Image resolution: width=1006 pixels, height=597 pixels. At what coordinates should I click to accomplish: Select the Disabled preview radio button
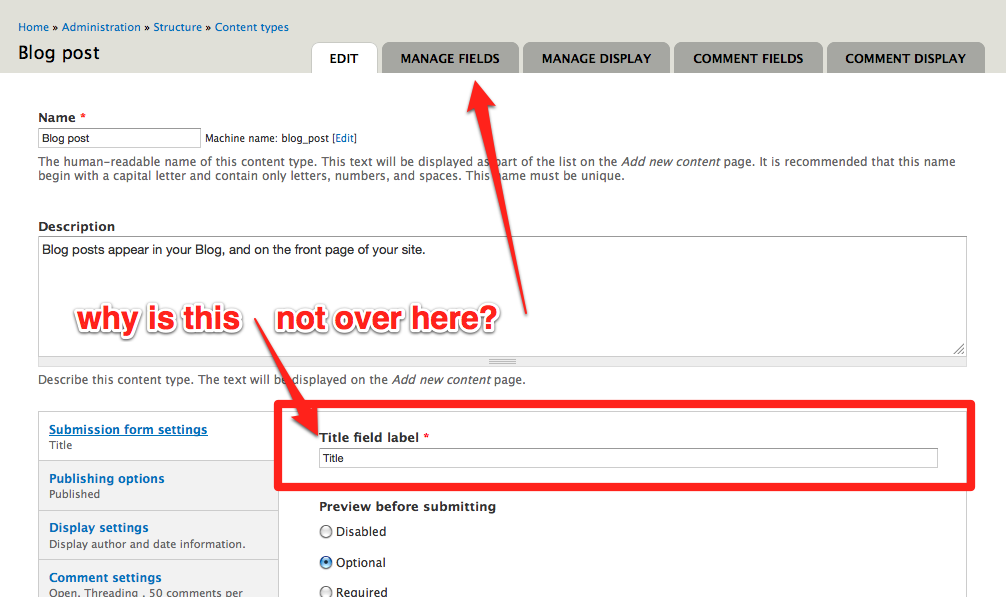326,531
